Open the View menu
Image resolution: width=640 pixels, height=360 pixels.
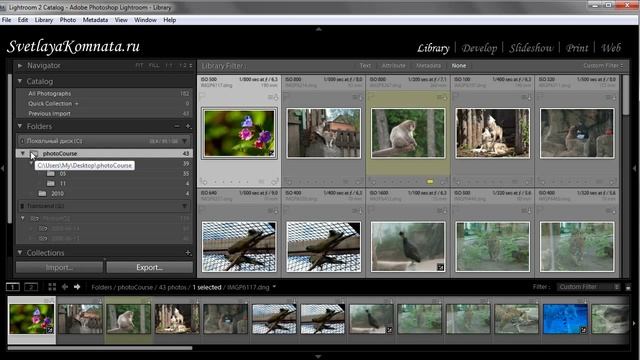coord(121,20)
